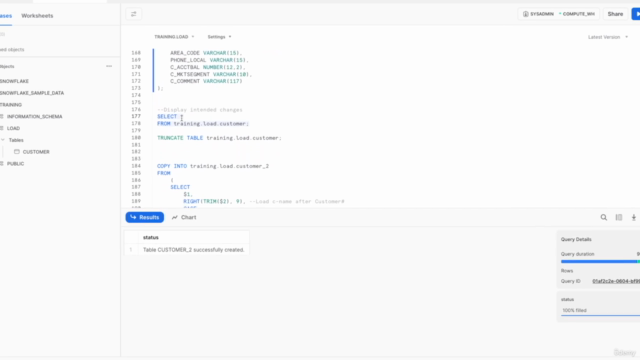Open the search results magnifier icon

click(x=604, y=218)
